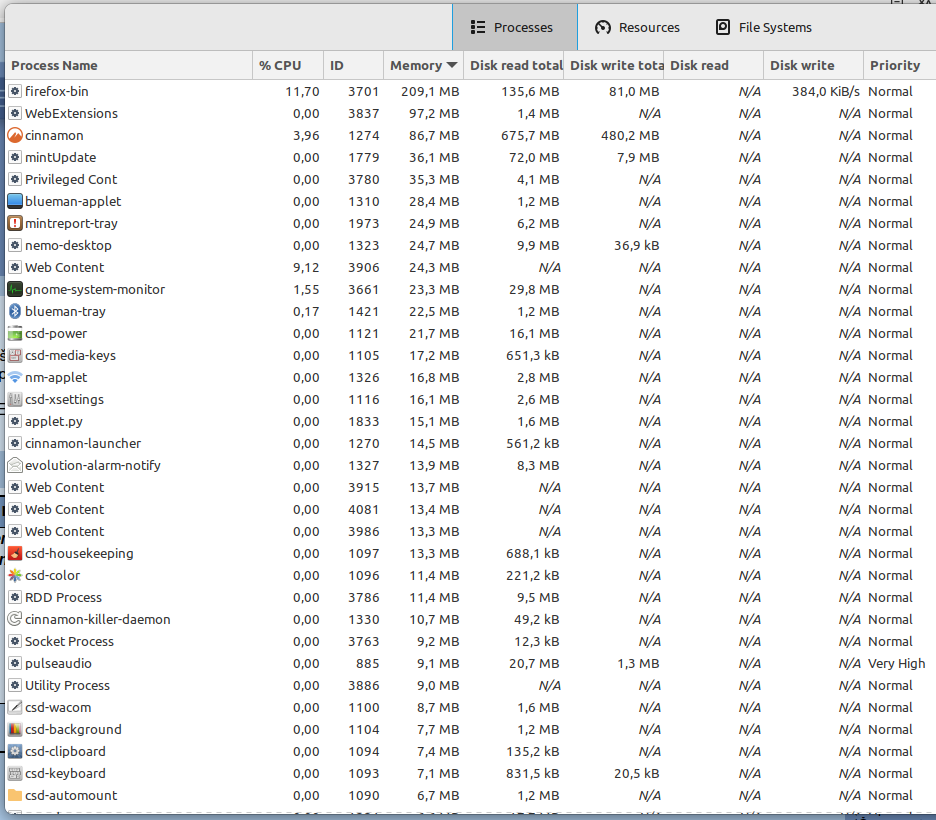Click the cinnamon process icon
Screen dimensions: 936x820
point(15,135)
